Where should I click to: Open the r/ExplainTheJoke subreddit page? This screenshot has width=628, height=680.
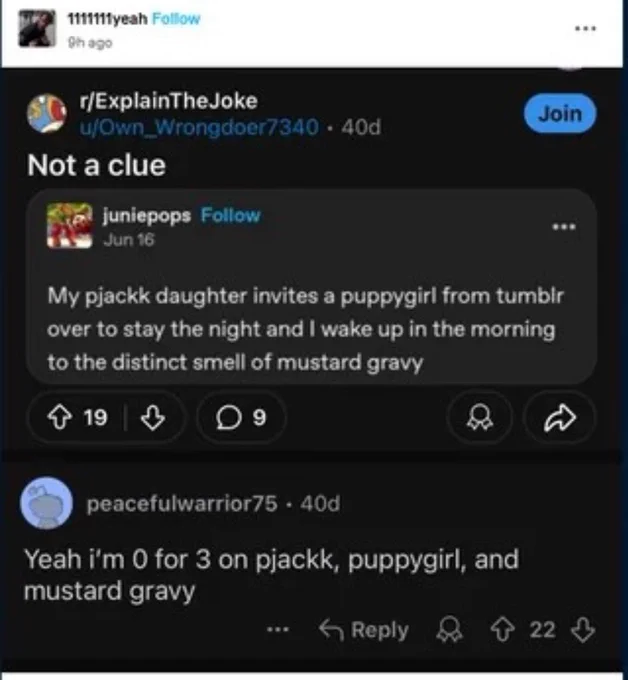click(x=168, y=101)
